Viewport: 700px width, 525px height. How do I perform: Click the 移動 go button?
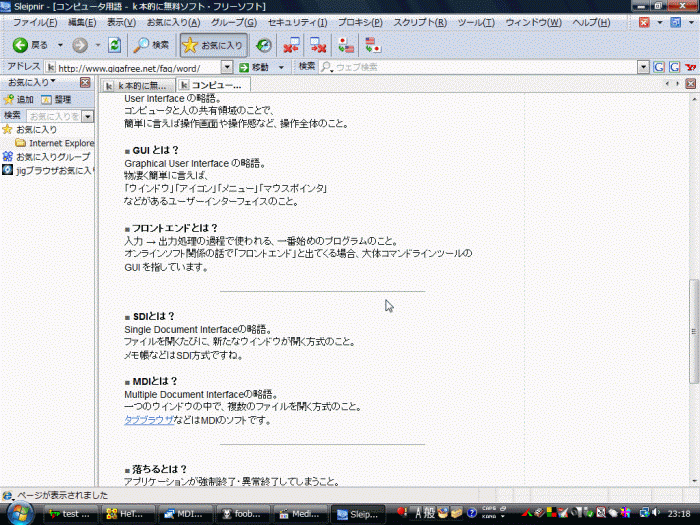(x=254, y=68)
